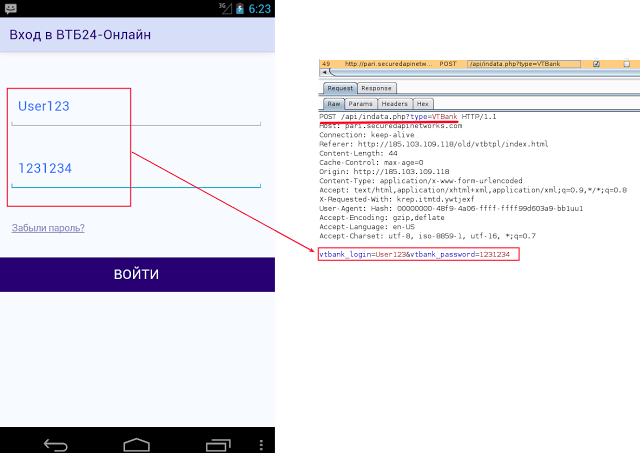Open the Params tab
Screen dimensions: 640x453
[x=360, y=103]
